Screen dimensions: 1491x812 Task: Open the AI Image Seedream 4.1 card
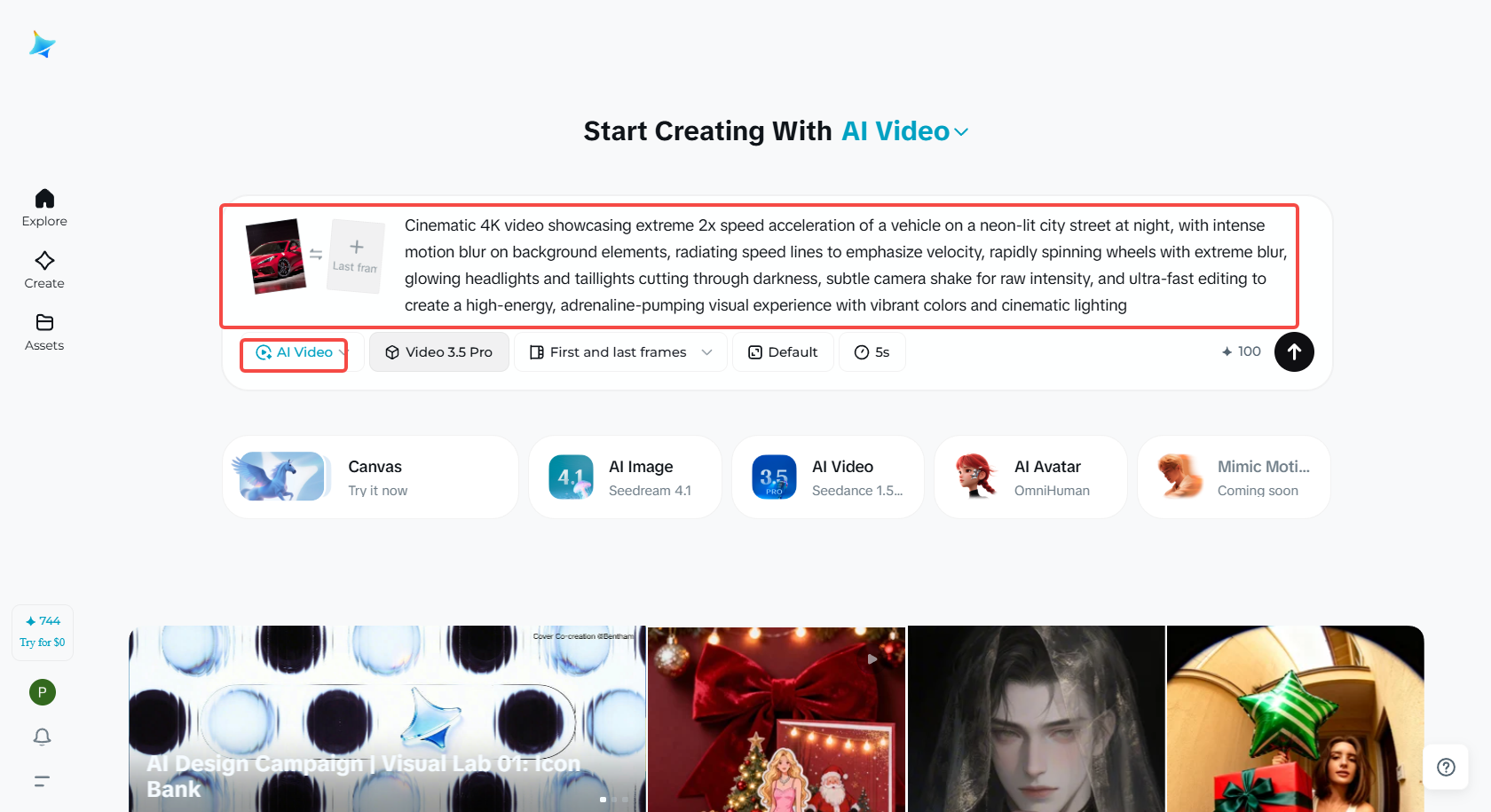[x=625, y=477]
